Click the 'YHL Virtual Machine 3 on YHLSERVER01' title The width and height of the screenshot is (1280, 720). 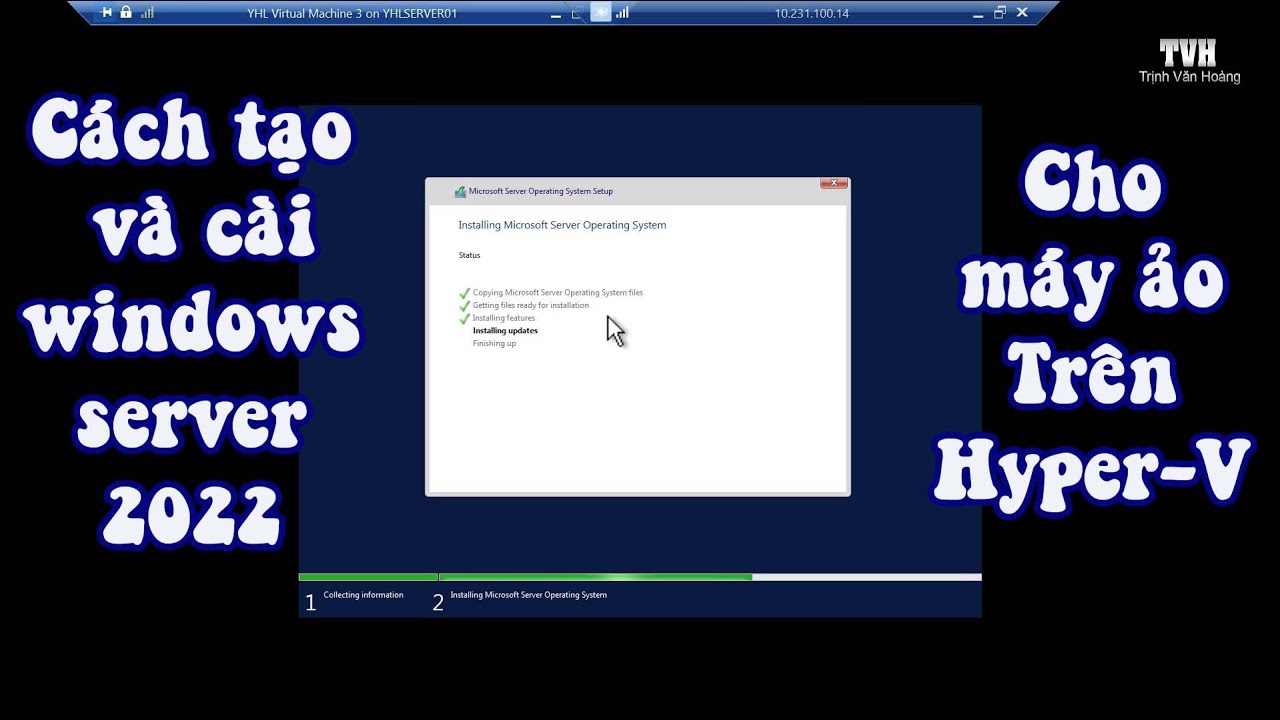352,13
